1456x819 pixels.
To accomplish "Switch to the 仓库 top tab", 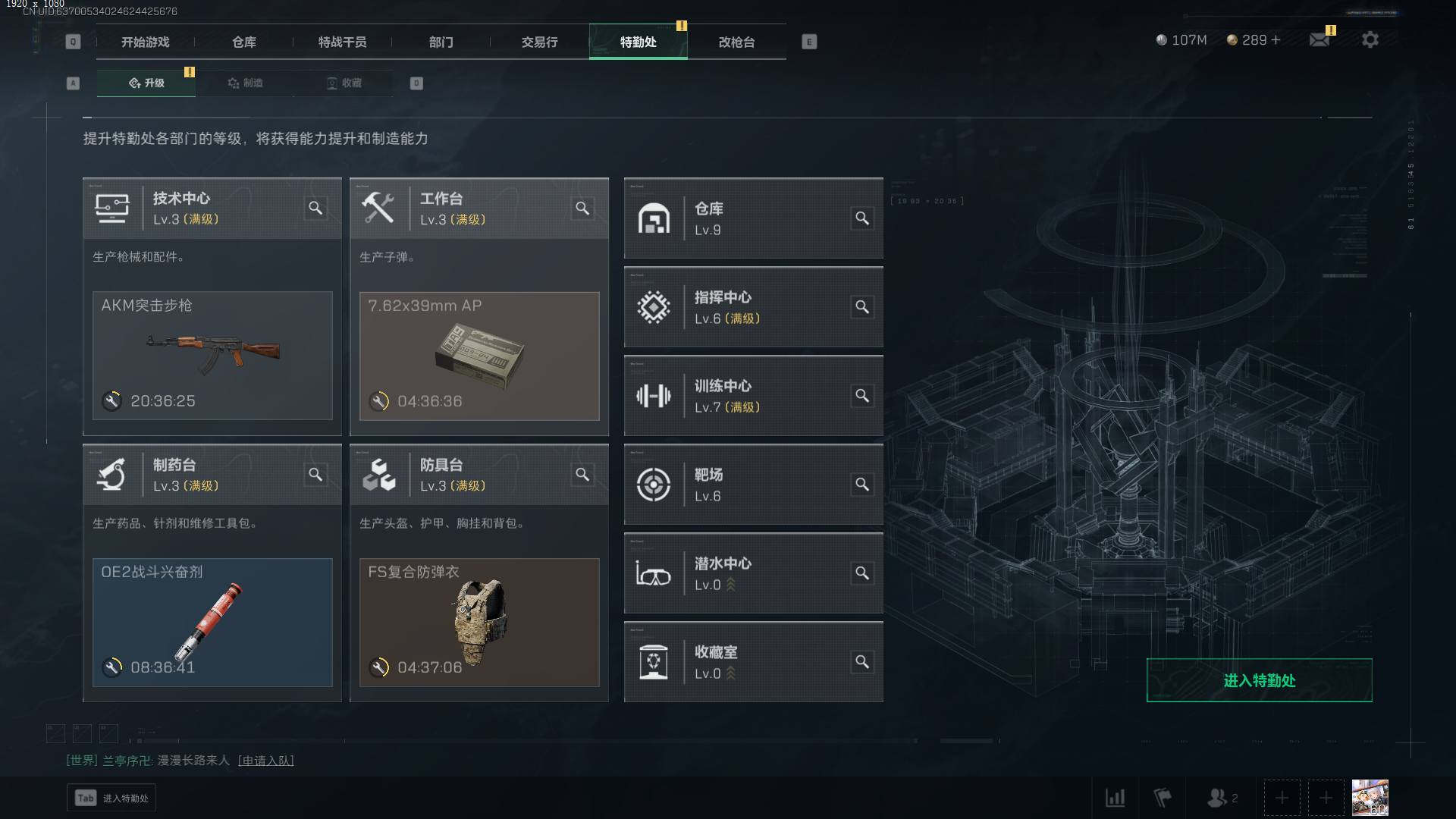I will pos(243,42).
